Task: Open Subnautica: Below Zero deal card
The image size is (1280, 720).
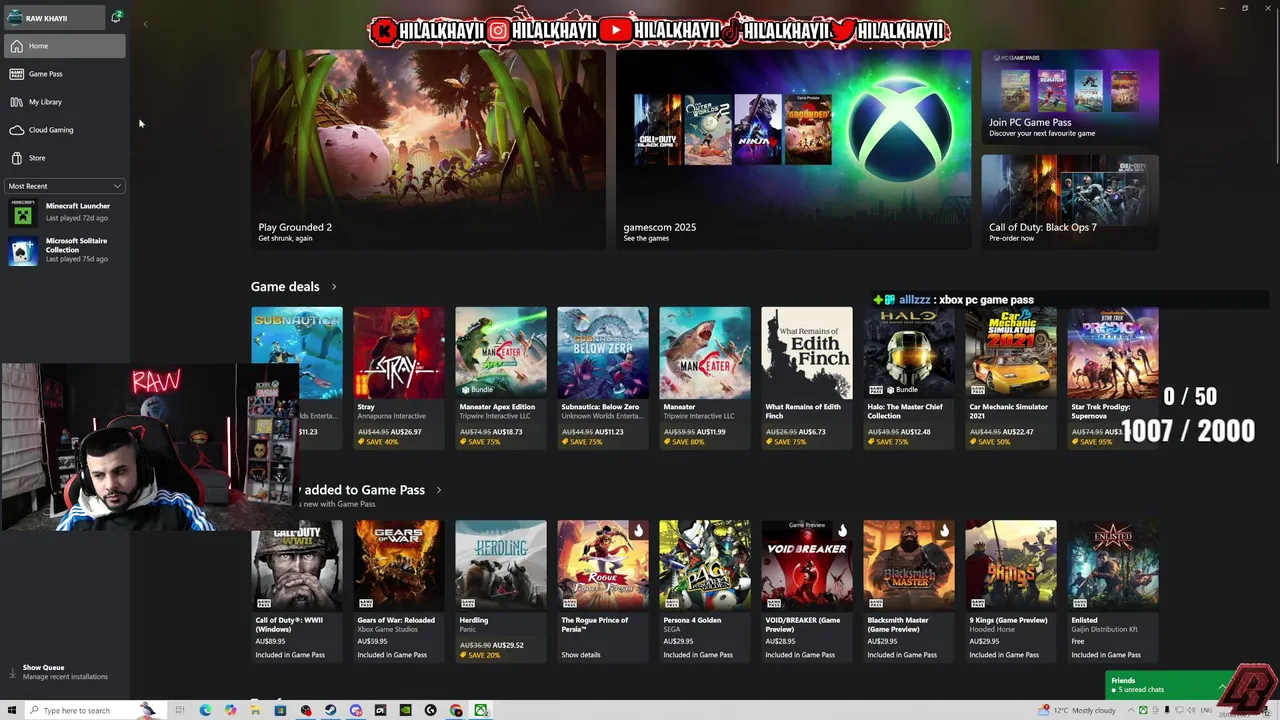Action: pyautogui.click(x=603, y=378)
